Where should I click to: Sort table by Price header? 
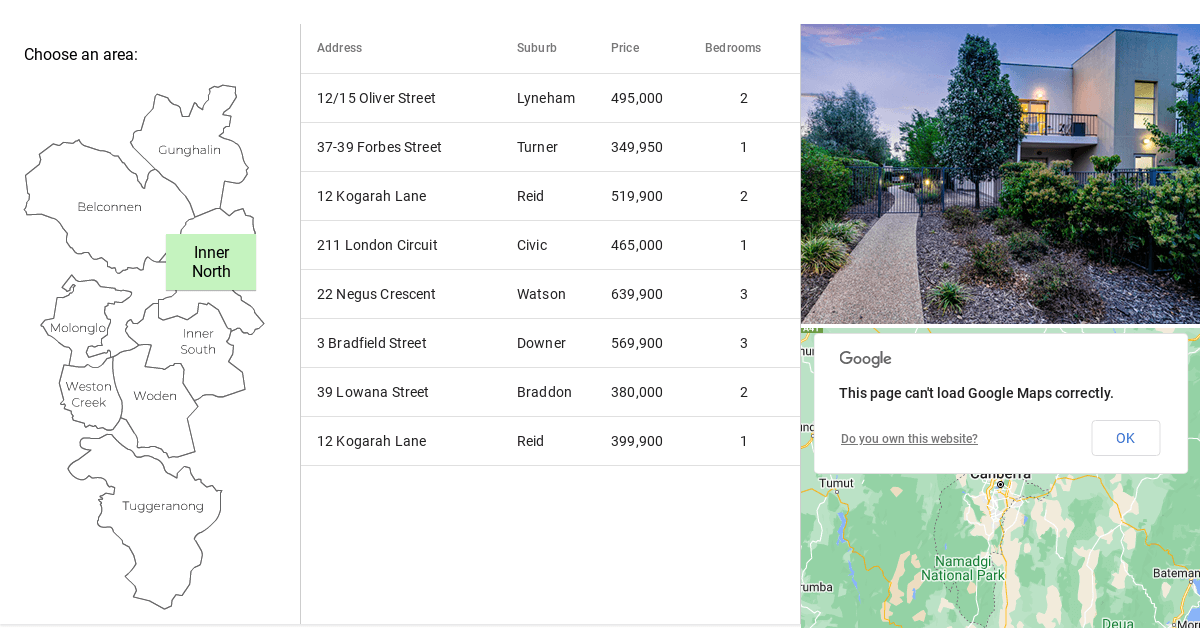coord(624,48)
